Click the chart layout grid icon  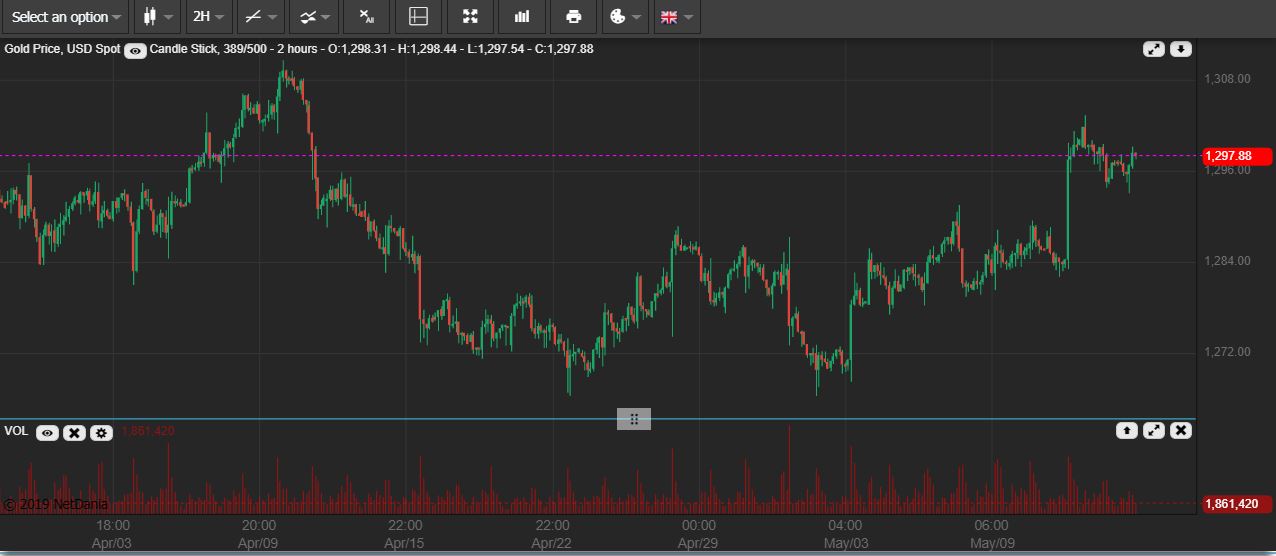point(419,17)
